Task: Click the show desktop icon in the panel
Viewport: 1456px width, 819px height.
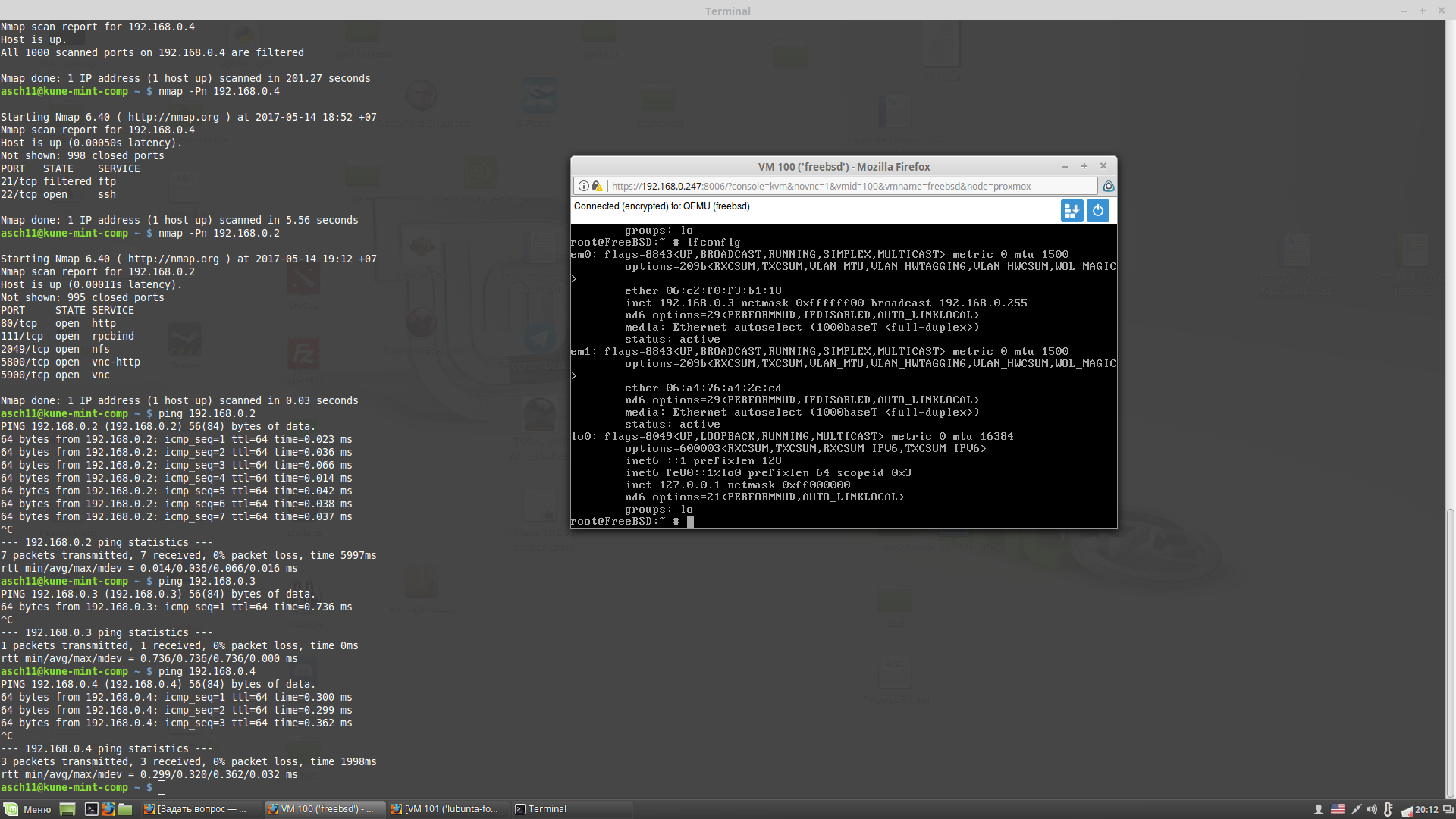Action: (67, 809)
